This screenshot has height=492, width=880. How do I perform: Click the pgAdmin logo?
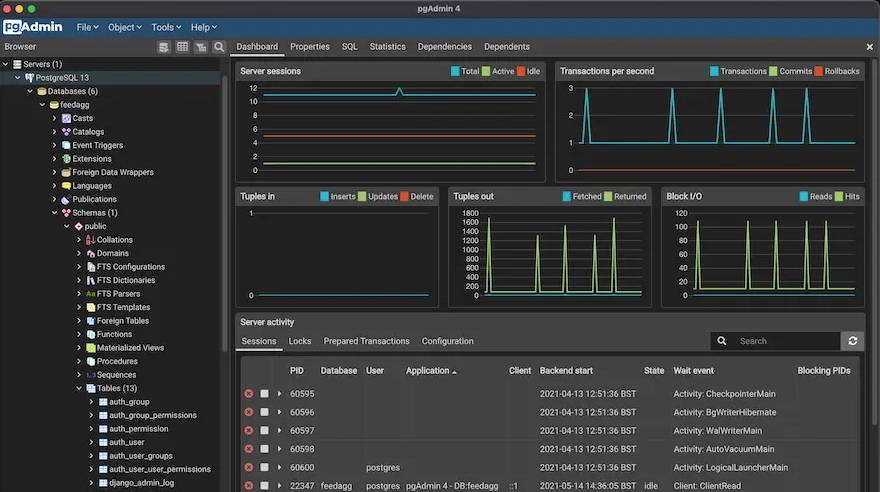coord(33,27)
